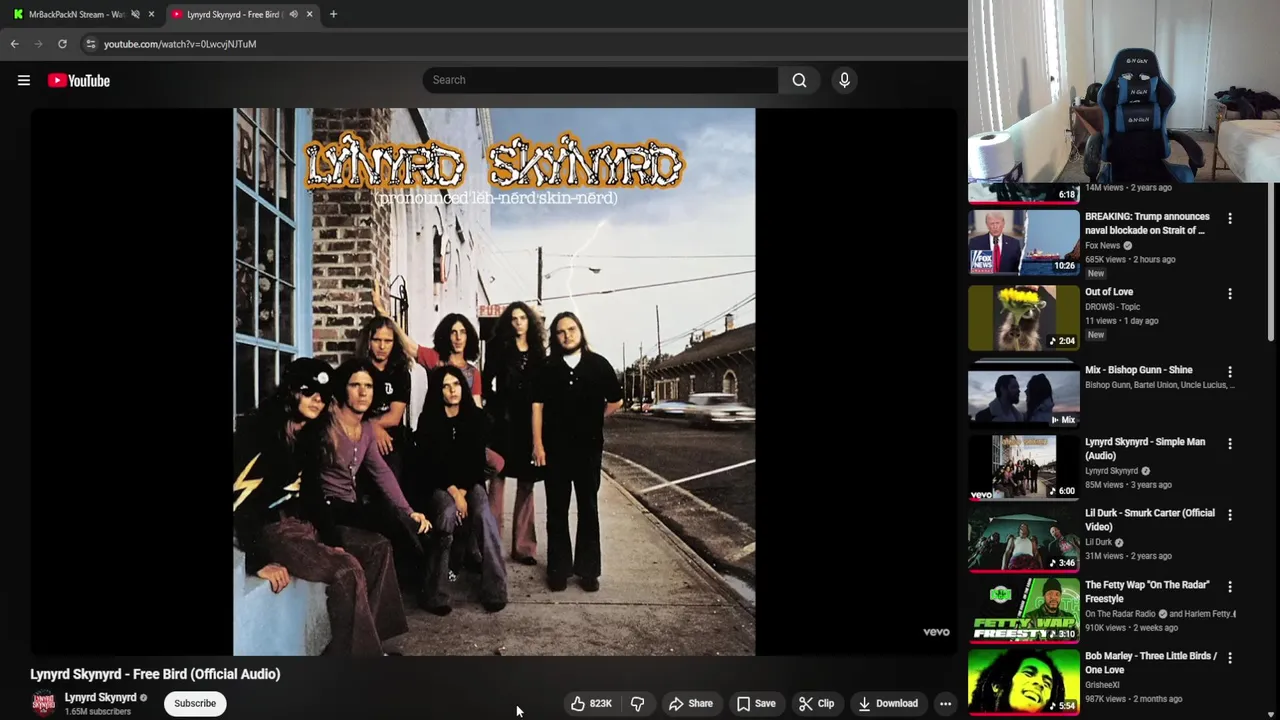Click the search magnifier button
Image resolution: width=1280 pixels, height=720 pixels.
[x=799, y=80]
